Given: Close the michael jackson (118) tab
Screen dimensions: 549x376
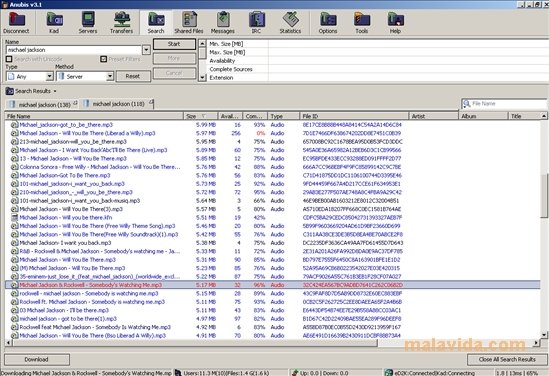Looking at the screenshot, I should point(151,102).
